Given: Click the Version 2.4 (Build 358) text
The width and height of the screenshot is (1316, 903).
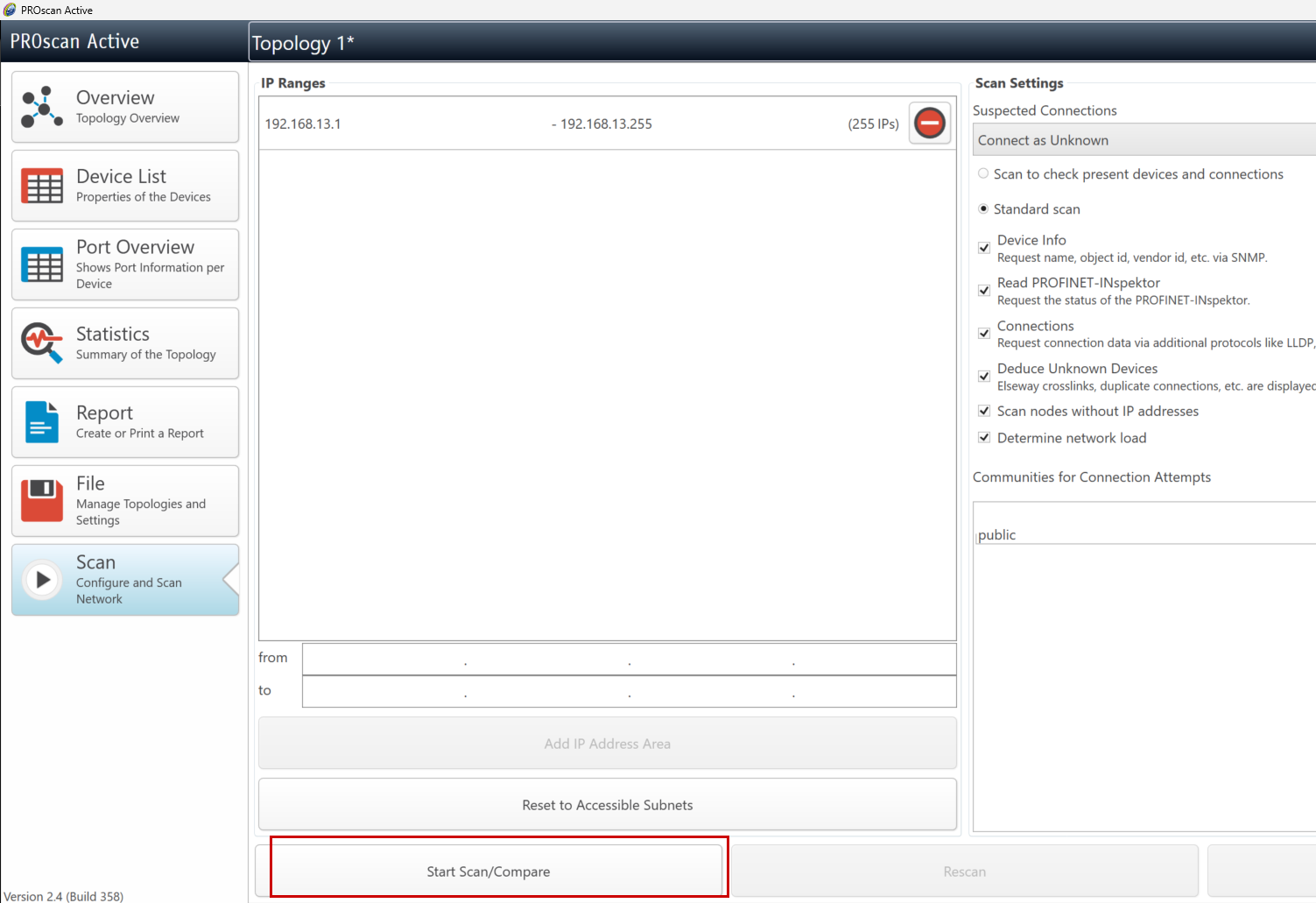Looking at the screenshot, I should point(64,896).
